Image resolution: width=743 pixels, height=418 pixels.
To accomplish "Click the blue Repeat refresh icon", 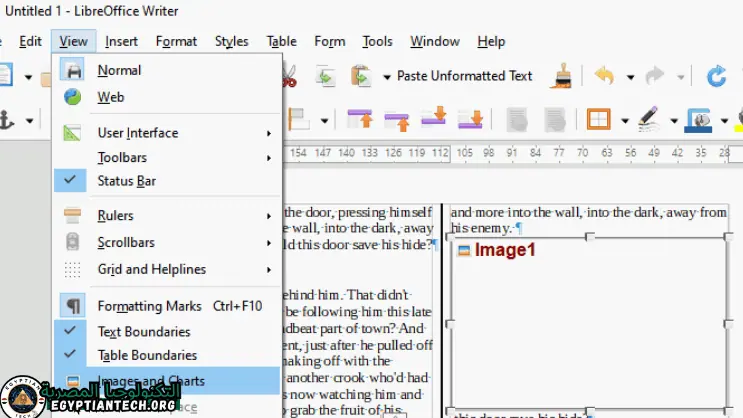I will click(x=716, y=76).
